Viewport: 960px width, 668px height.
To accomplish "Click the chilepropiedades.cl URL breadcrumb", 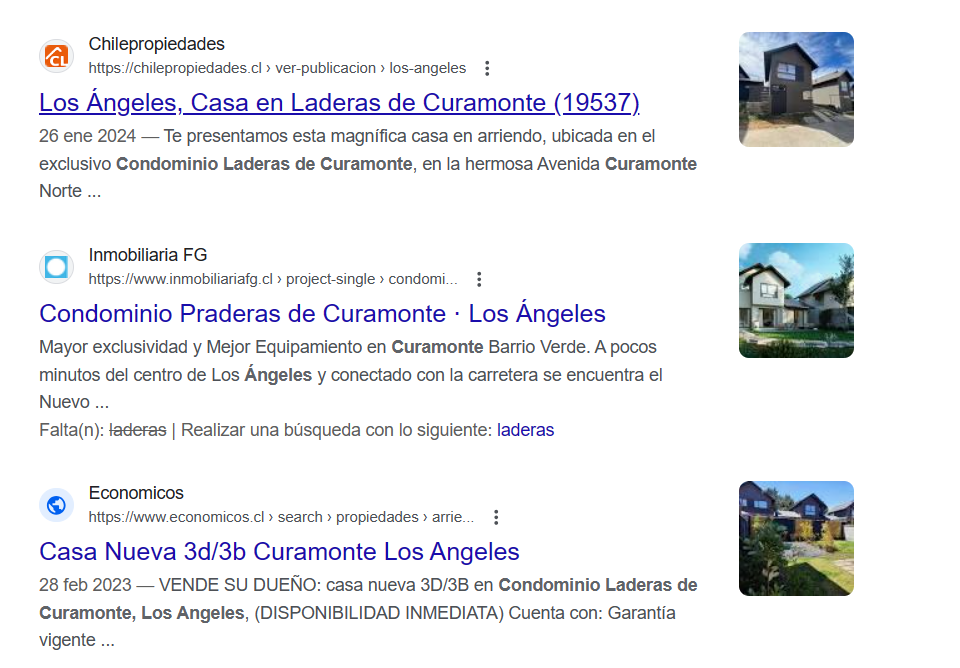I will 277,68.
